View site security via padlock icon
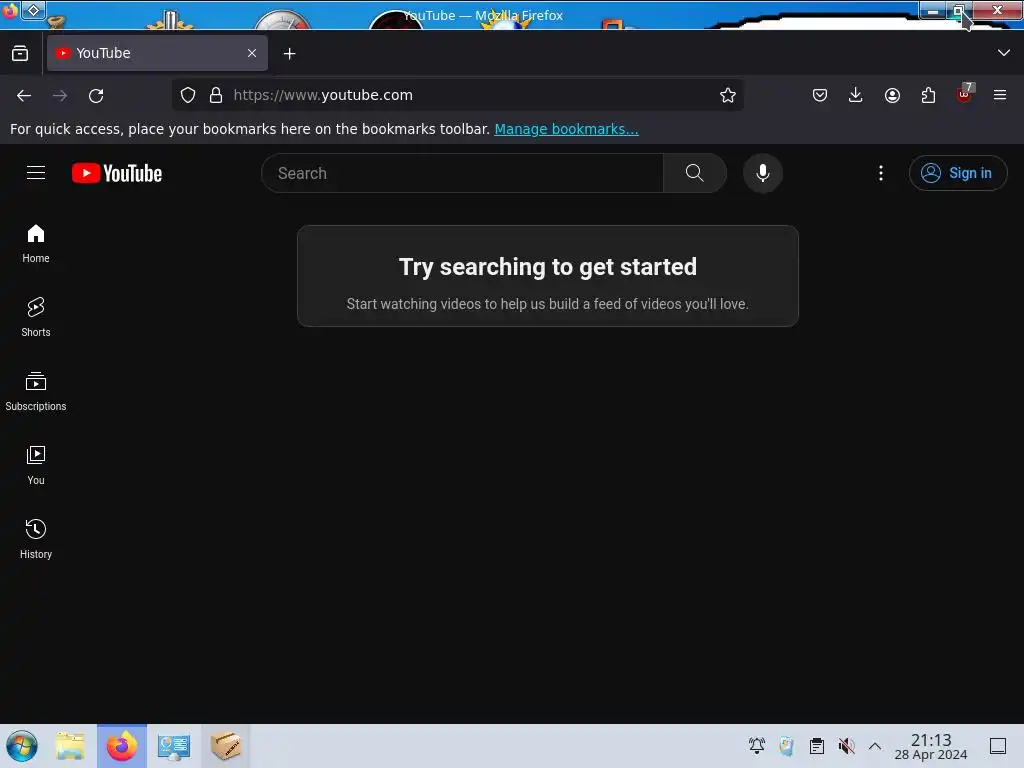 pos(216,95)
